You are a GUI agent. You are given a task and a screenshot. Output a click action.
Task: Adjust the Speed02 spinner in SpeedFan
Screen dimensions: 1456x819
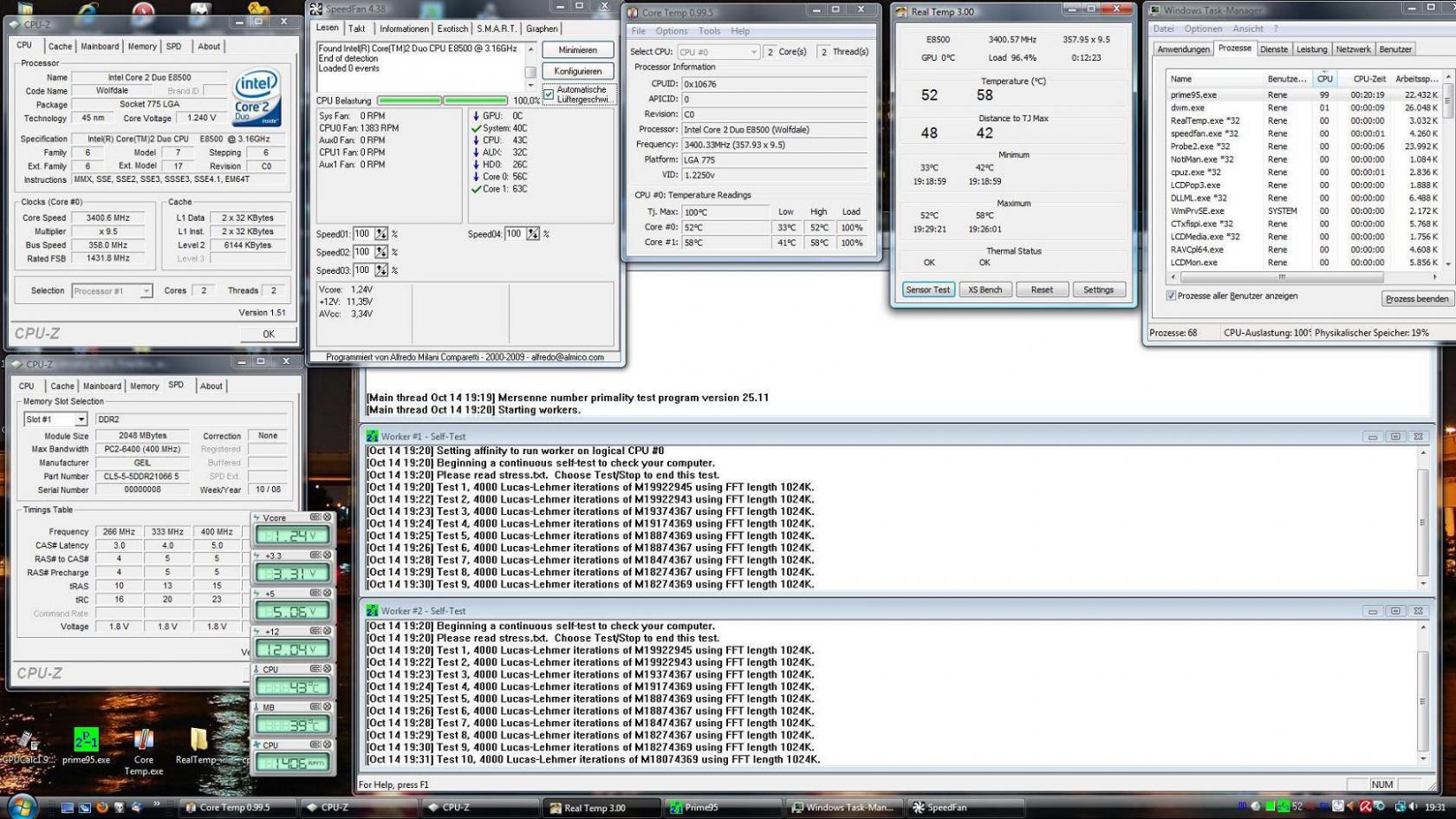[380, 252]
